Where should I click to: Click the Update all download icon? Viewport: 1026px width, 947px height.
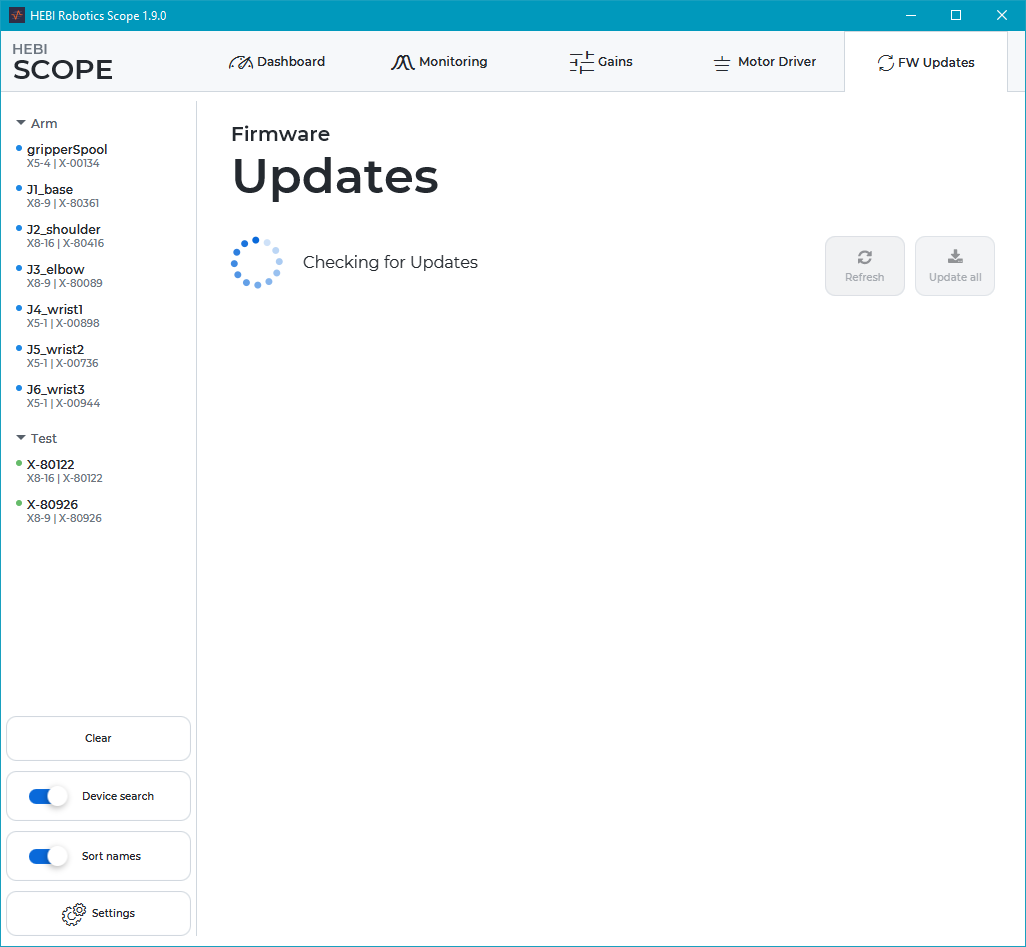pyautogui.click(x=954, y=257)
